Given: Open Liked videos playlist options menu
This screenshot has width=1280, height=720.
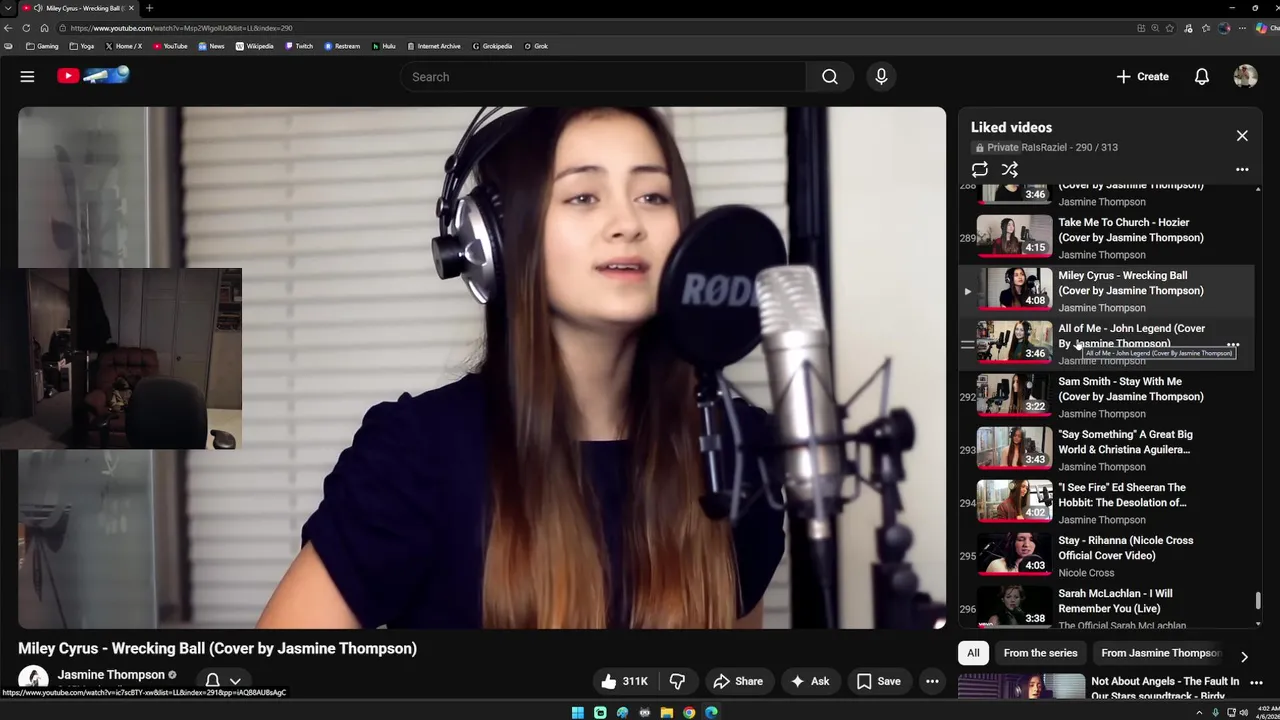Looking at the screenshot, I should click(x=1242, y=170).
